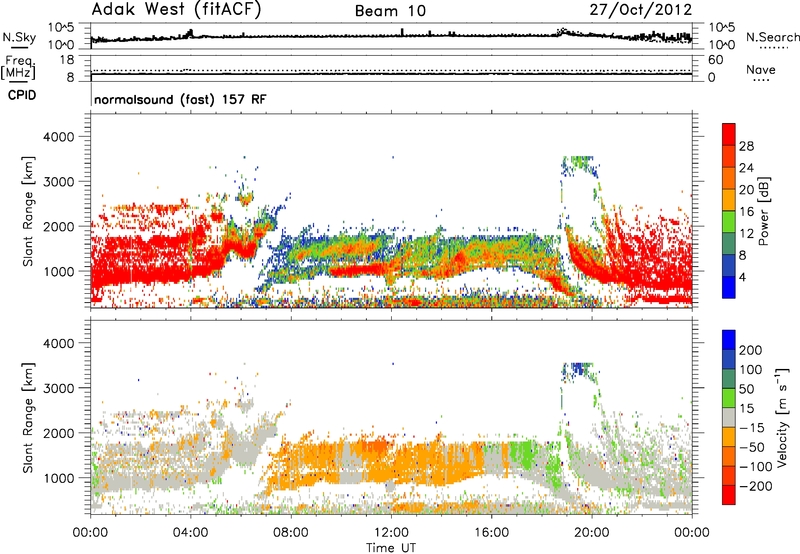
Task: Click the '18' frequency tick label
Action: tap(67, 60)
